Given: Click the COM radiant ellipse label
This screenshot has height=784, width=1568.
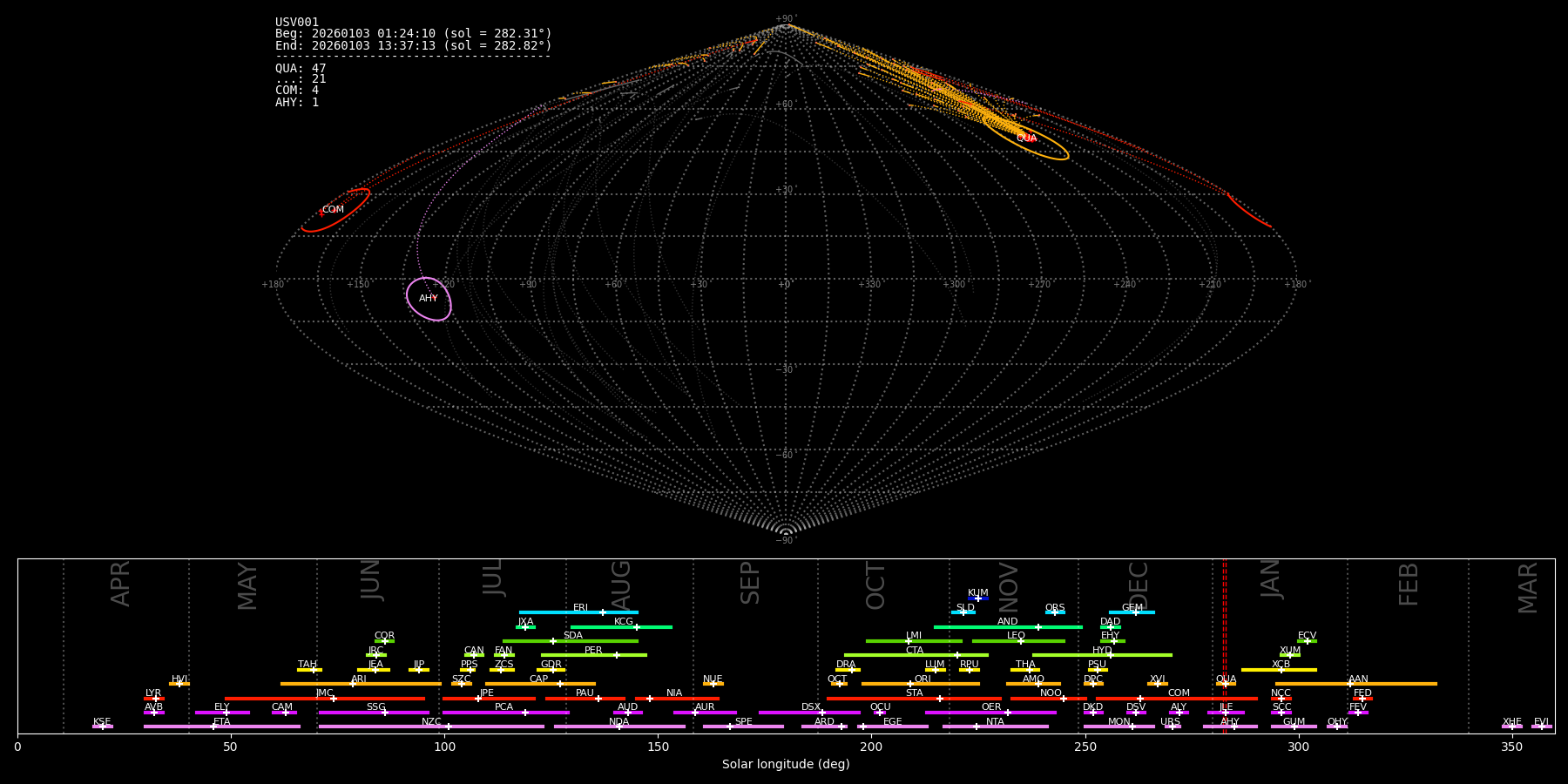Looking at the screenshot, I should pos(333,210).
